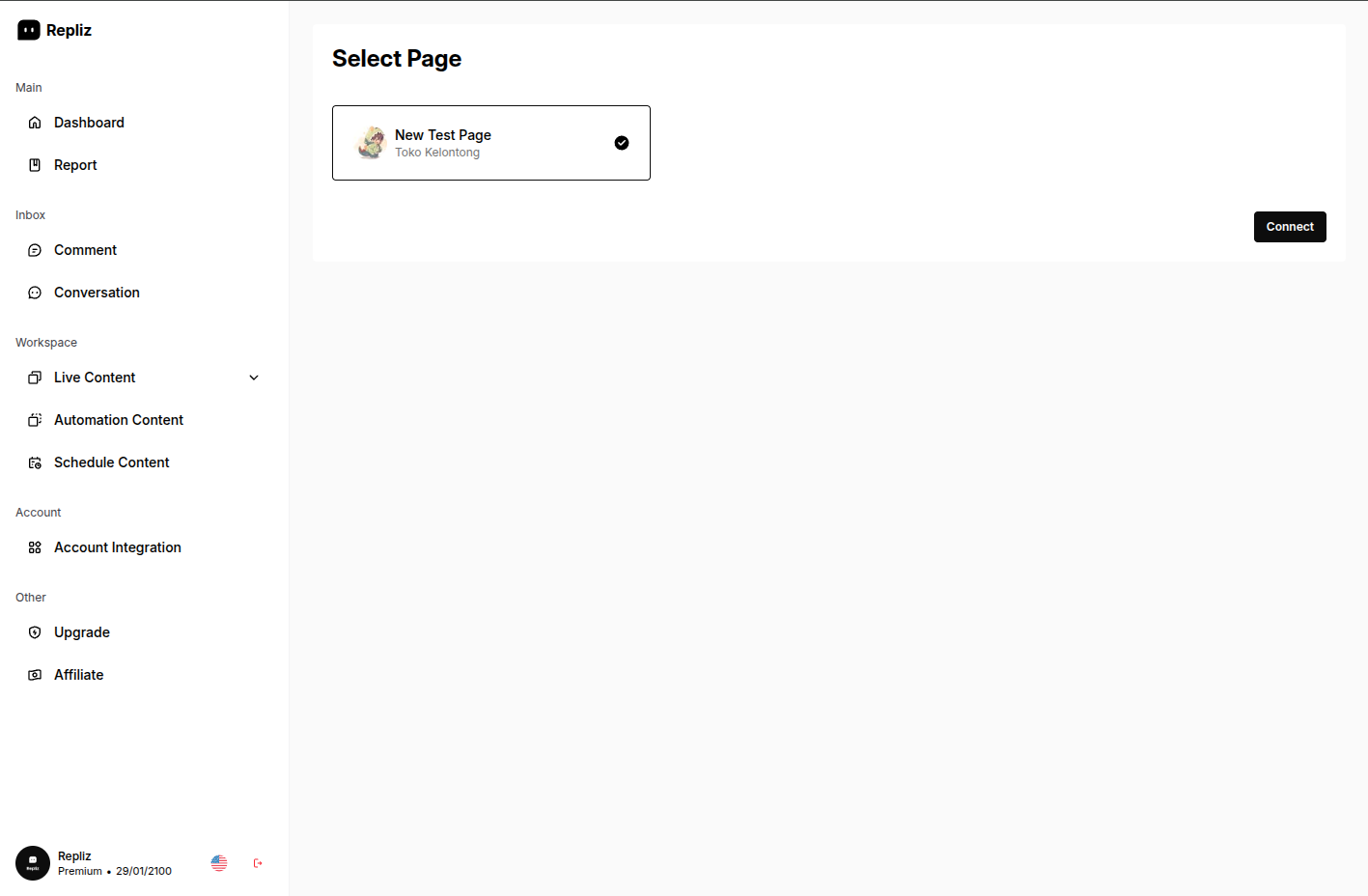This screenshot has height=896, width=1368.
Task: Expand the Live Content chevron
Action: (254, 378)
